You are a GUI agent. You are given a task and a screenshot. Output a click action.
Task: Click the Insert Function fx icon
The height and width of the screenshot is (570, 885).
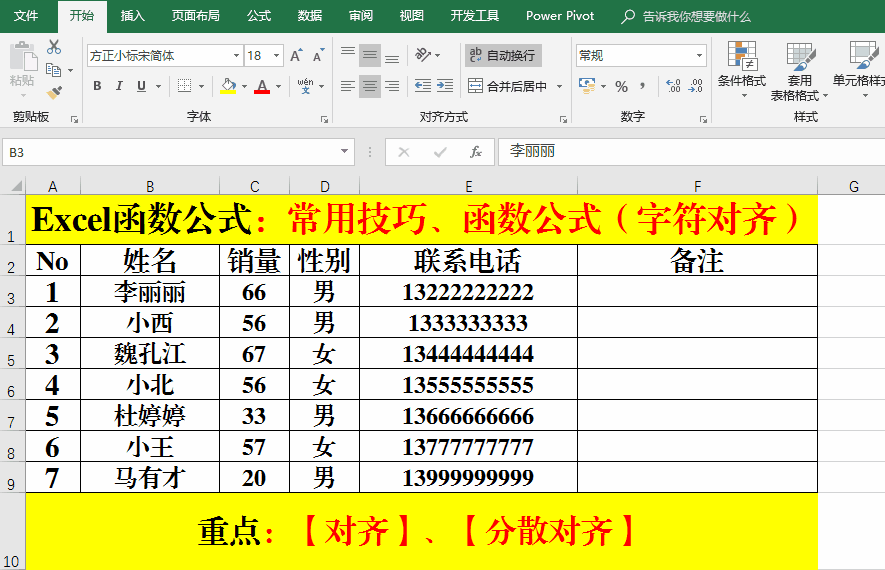(476, 152)
